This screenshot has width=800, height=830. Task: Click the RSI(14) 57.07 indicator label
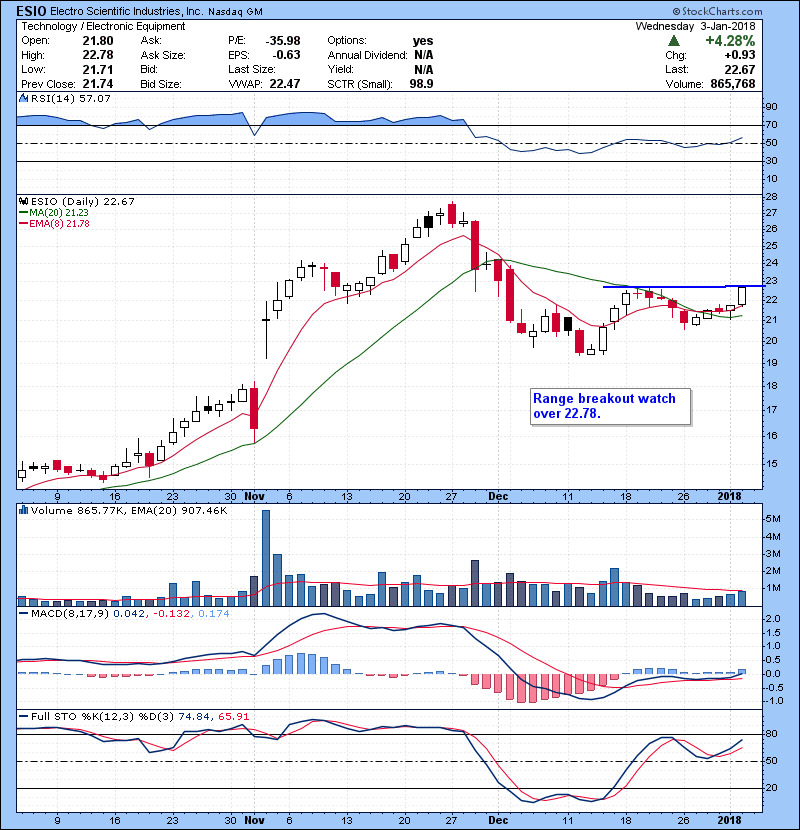[x=71, y=98]
